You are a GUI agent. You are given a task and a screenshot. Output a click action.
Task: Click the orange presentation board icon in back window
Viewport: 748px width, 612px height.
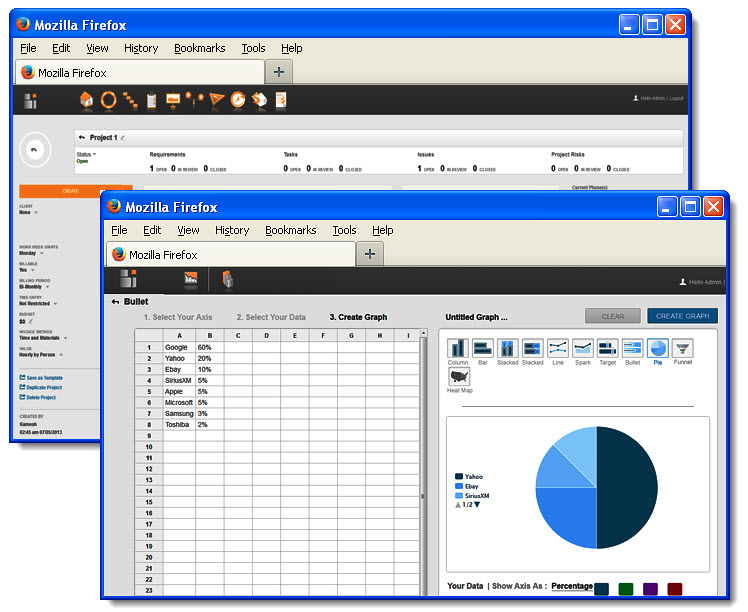[173, 100]
